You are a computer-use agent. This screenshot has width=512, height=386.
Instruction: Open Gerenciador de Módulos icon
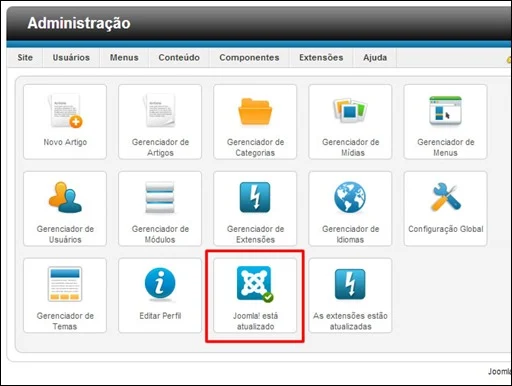160,197
